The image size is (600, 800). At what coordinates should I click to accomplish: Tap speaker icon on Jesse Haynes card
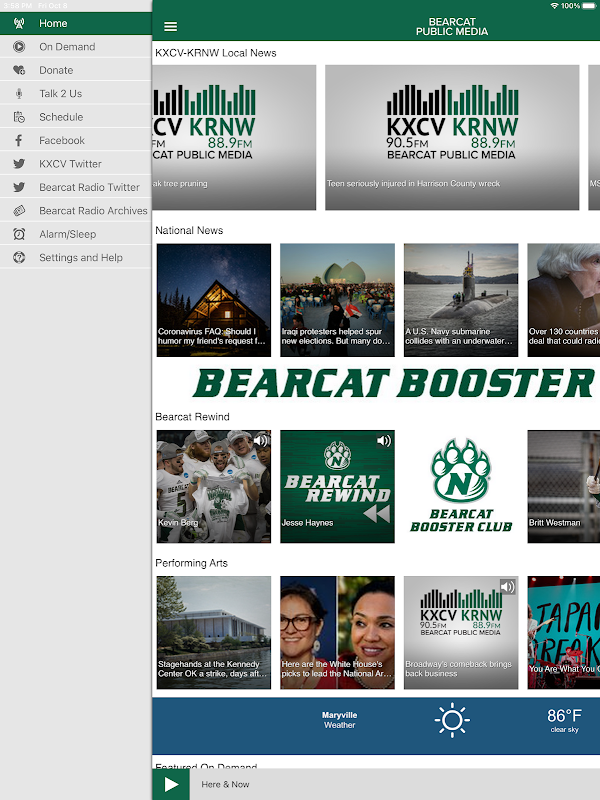(384, 440)
